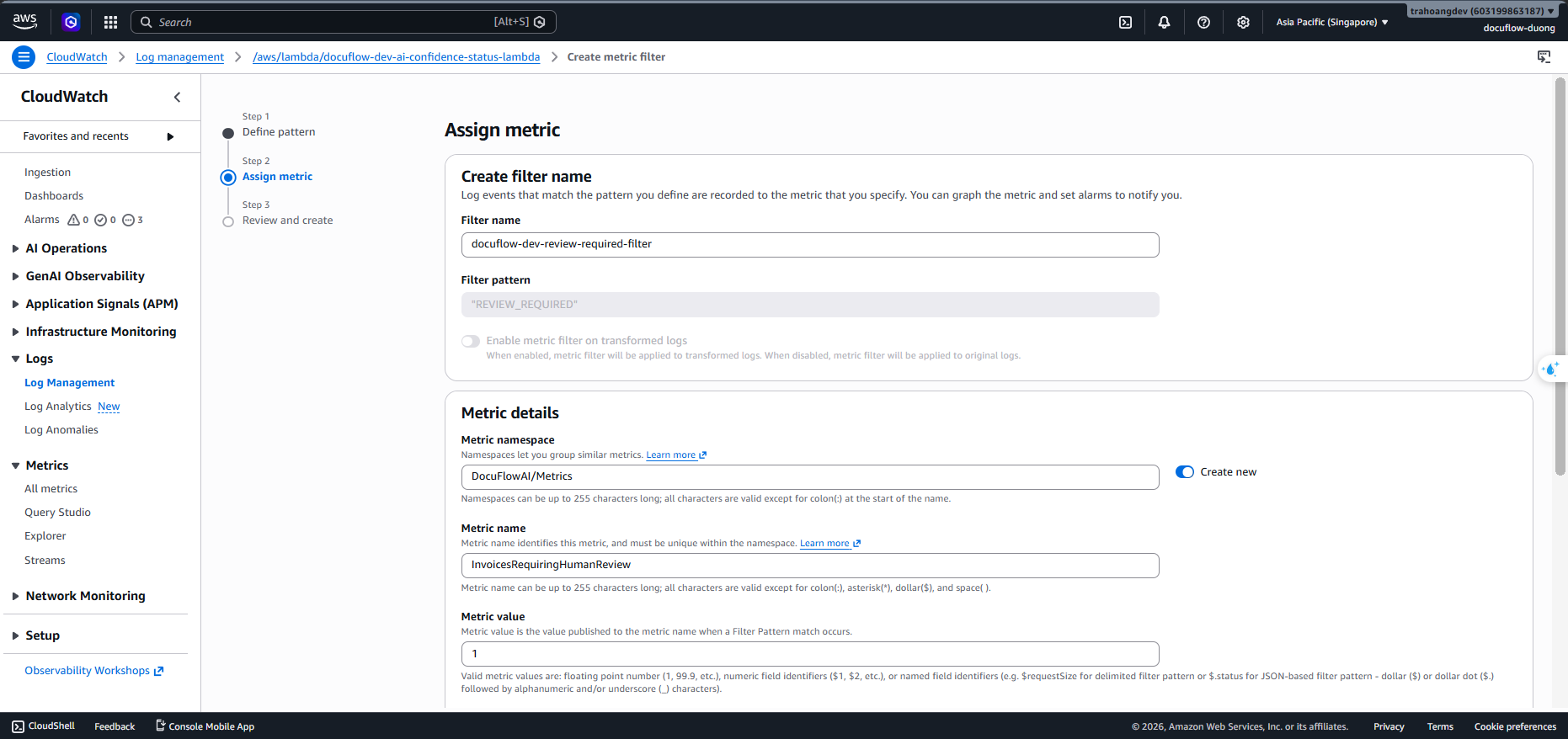This screenshot has width=1568, height=739.
Task: Collapse the Metrics section
Action: click(x=15, y=465)
